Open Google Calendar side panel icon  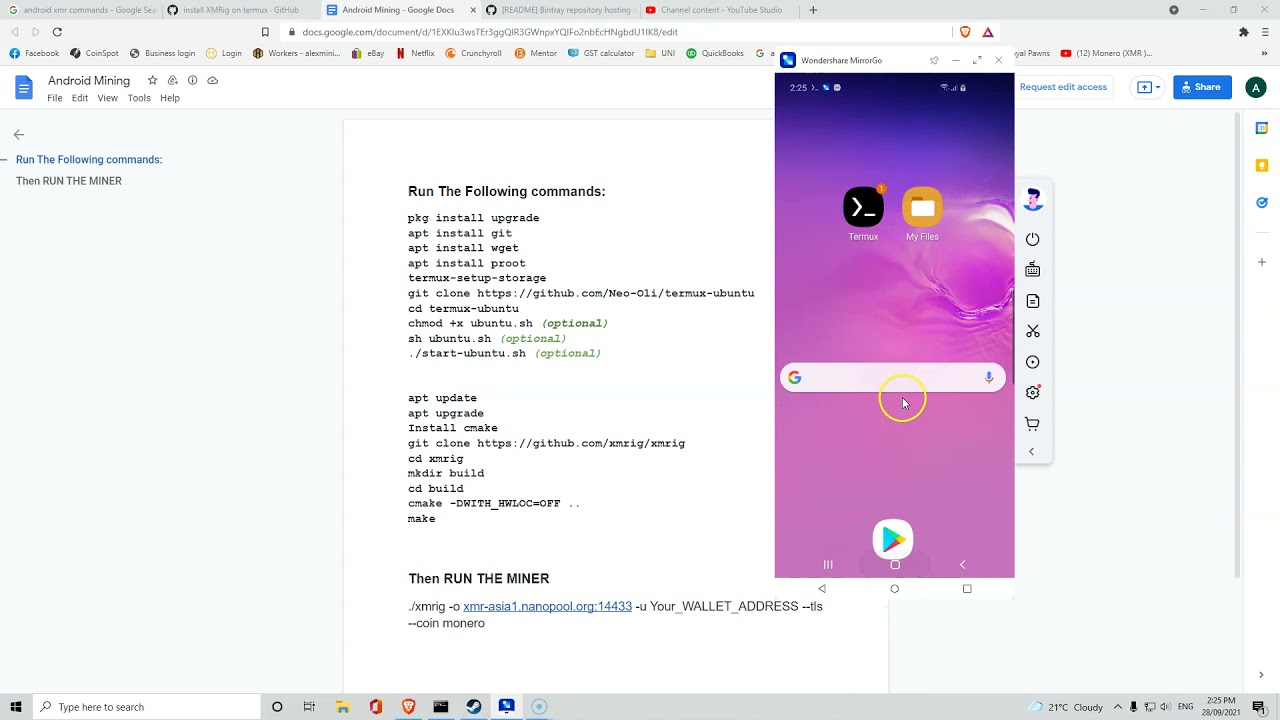1262,128
